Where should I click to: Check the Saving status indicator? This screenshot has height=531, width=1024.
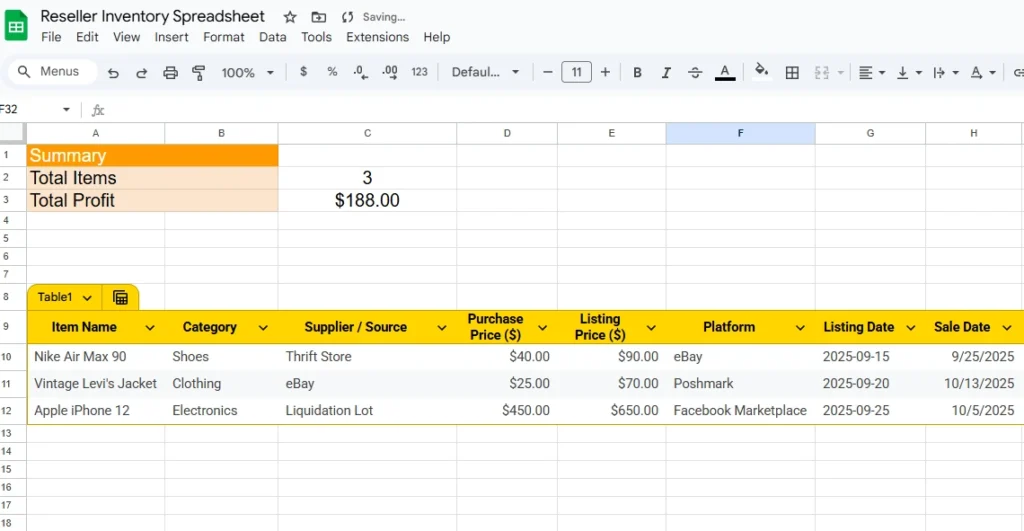point(374,17)
